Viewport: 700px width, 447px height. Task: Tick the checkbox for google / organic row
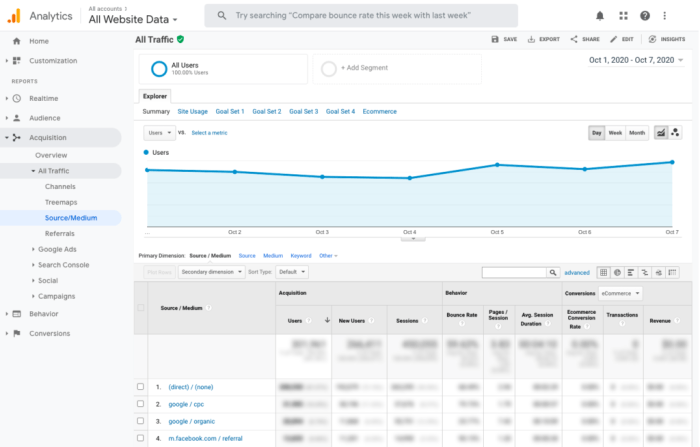[141, 421]
